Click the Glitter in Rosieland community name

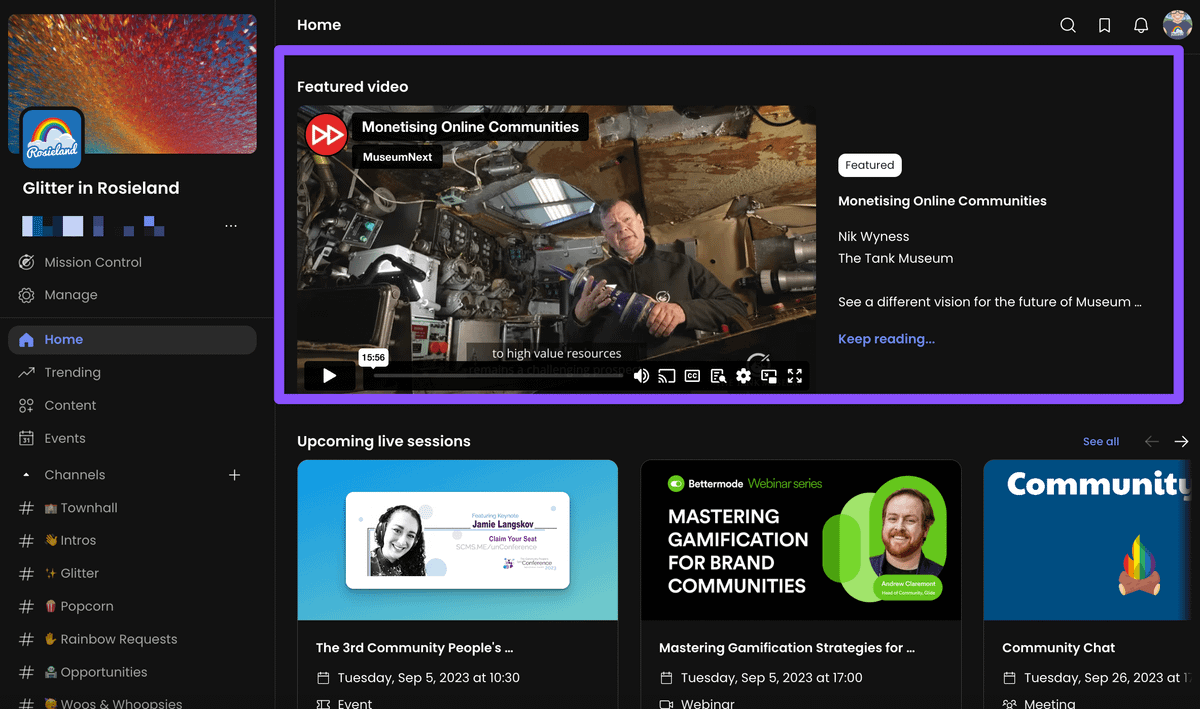coord(101,188)
